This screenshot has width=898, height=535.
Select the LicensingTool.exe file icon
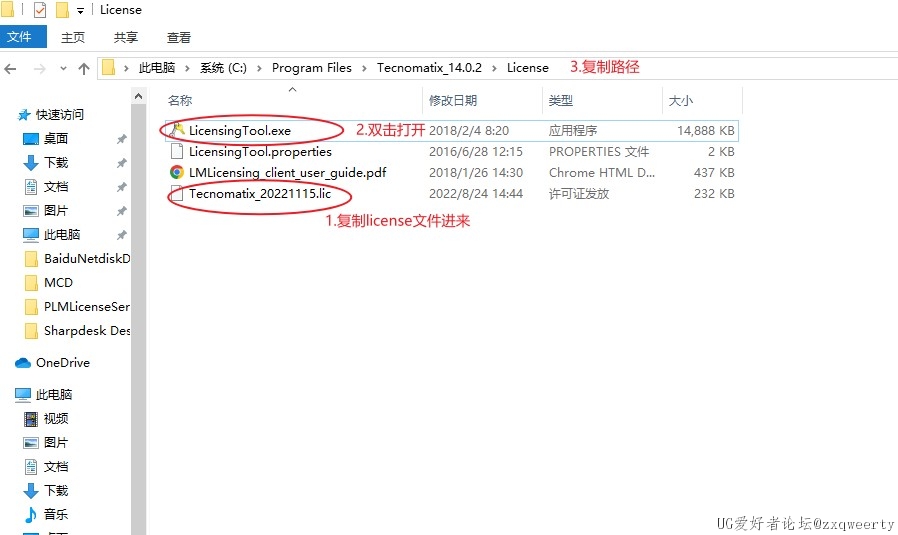(x=177, y=130)
